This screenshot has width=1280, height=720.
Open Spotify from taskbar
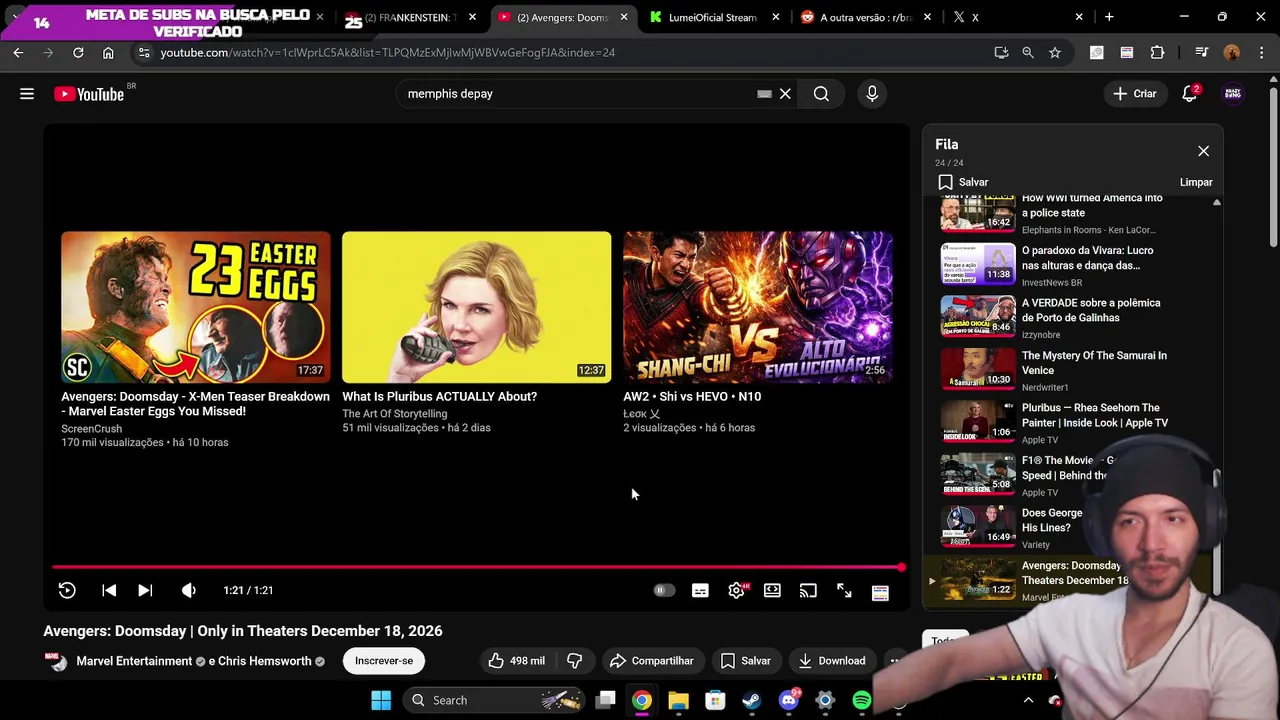pyautogui.click(x=861, y=700)
